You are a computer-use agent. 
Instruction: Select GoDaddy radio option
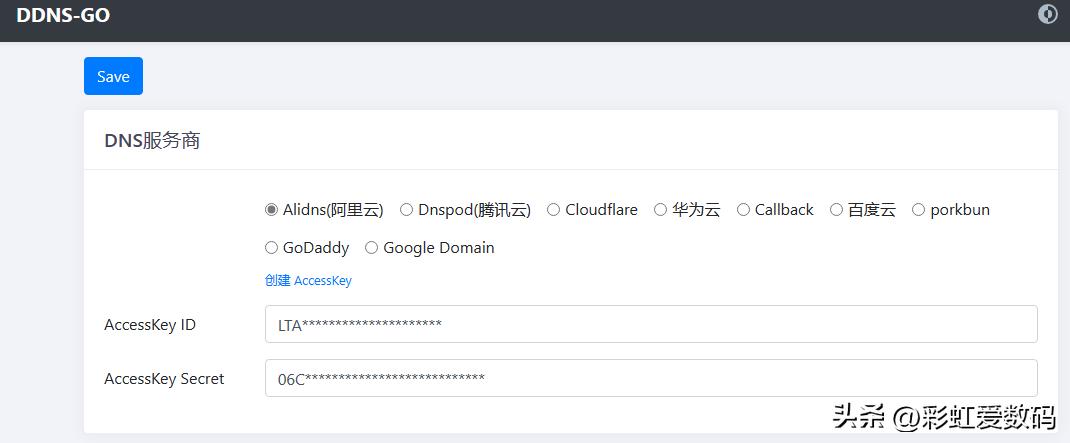(x=271, y=248)
